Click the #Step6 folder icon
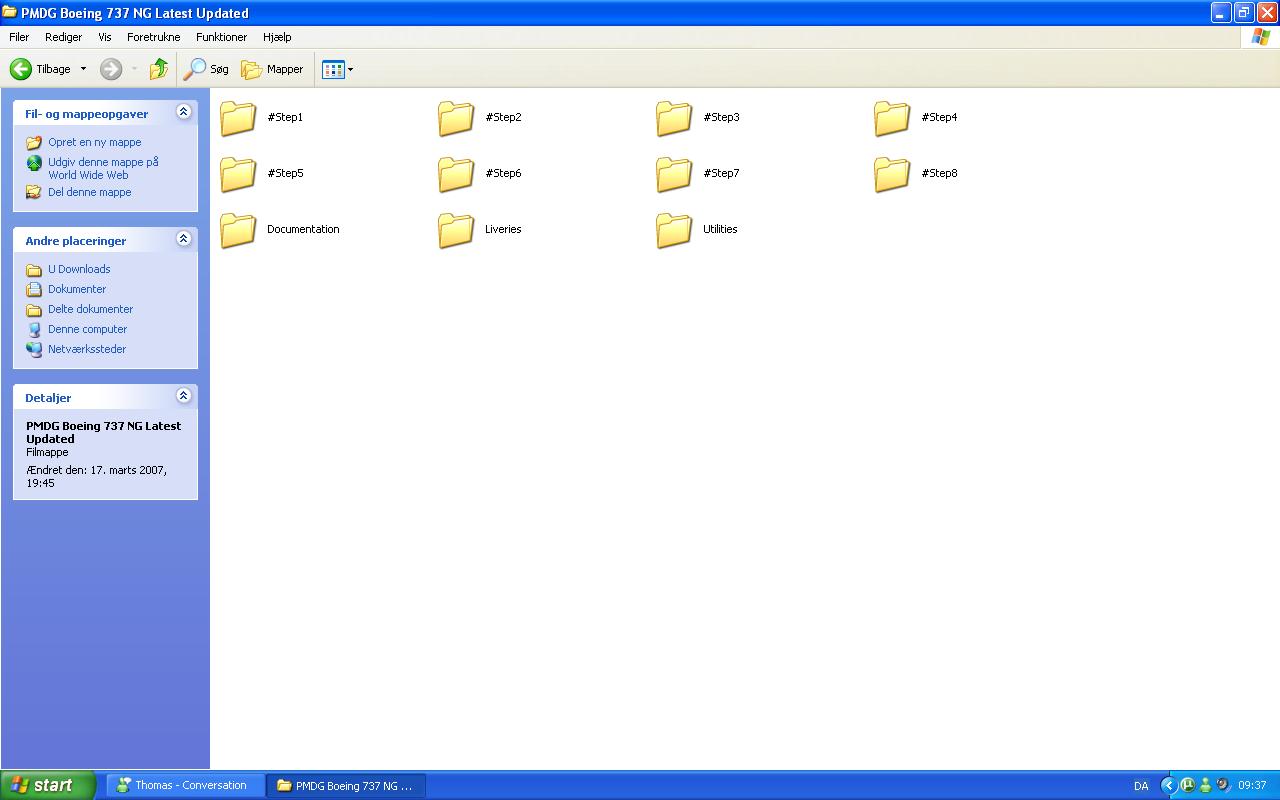 456,174
